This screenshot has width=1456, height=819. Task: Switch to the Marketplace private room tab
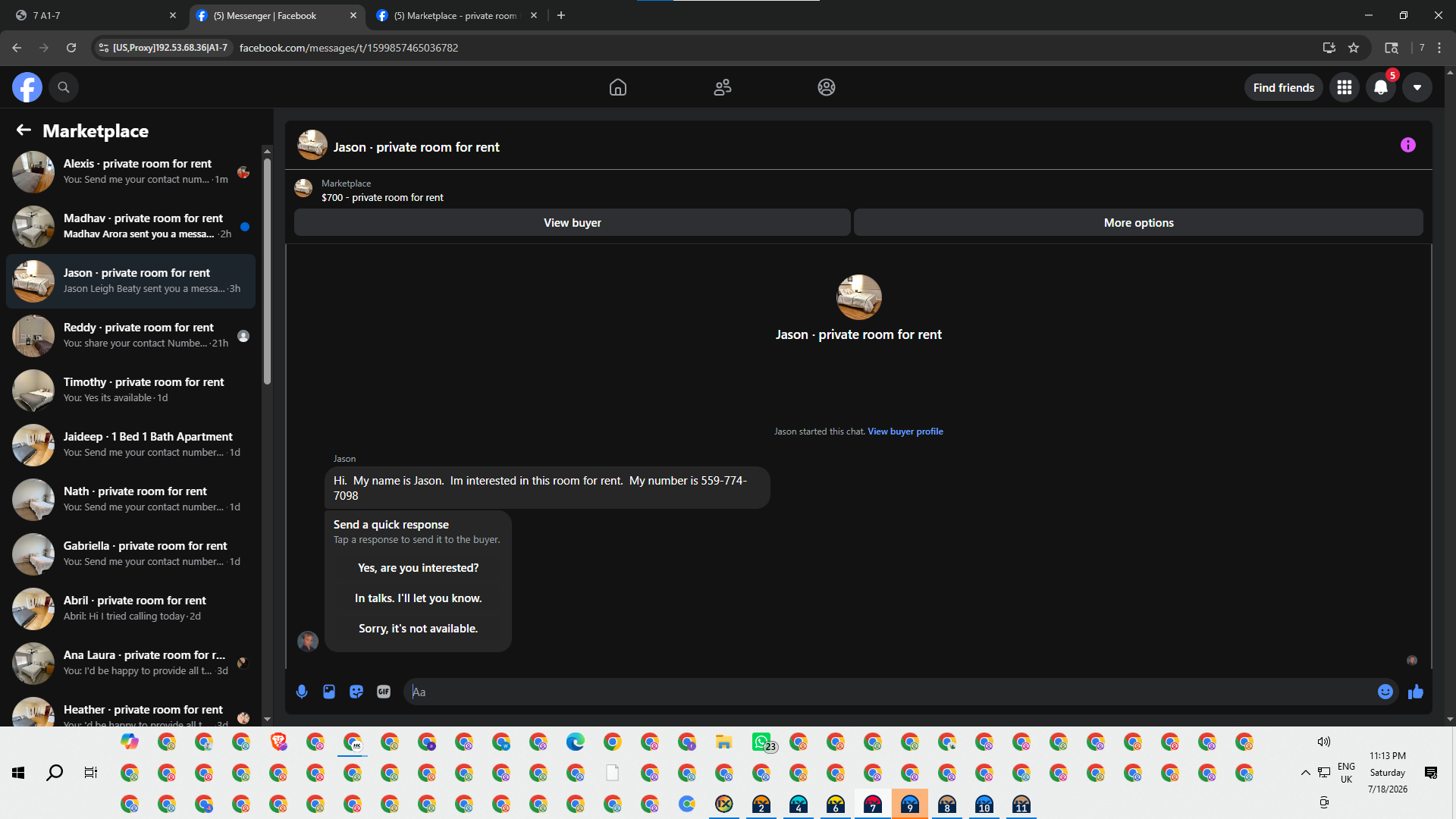pyautogui.click(x=457, y=15)
